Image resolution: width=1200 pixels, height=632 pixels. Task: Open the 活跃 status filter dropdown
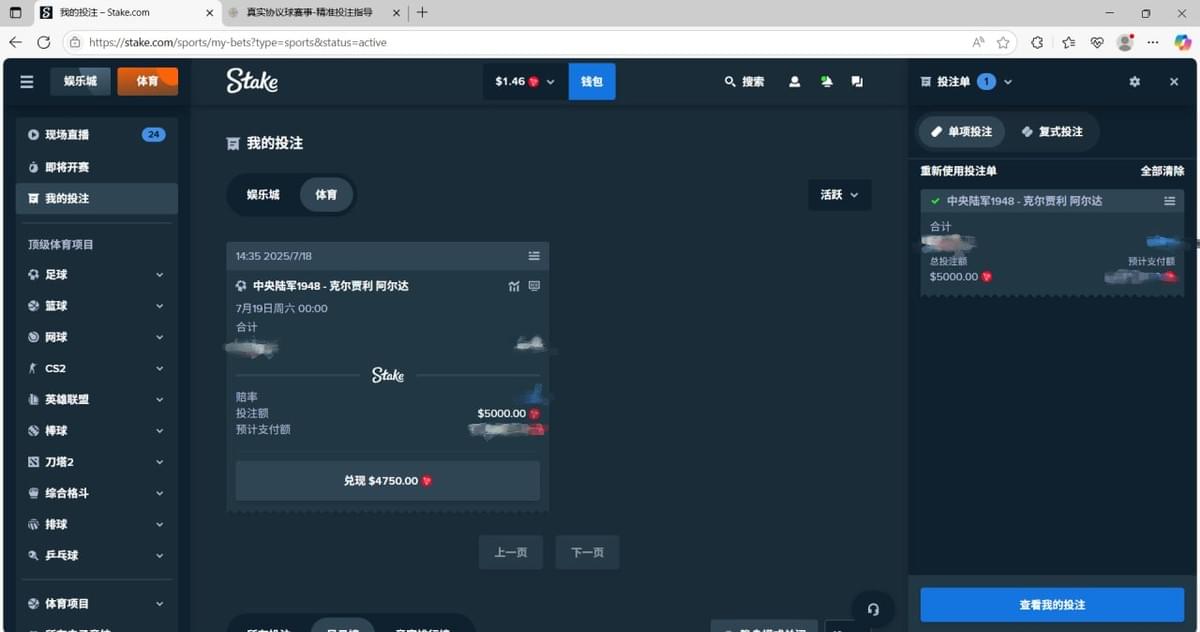[839, 195]
